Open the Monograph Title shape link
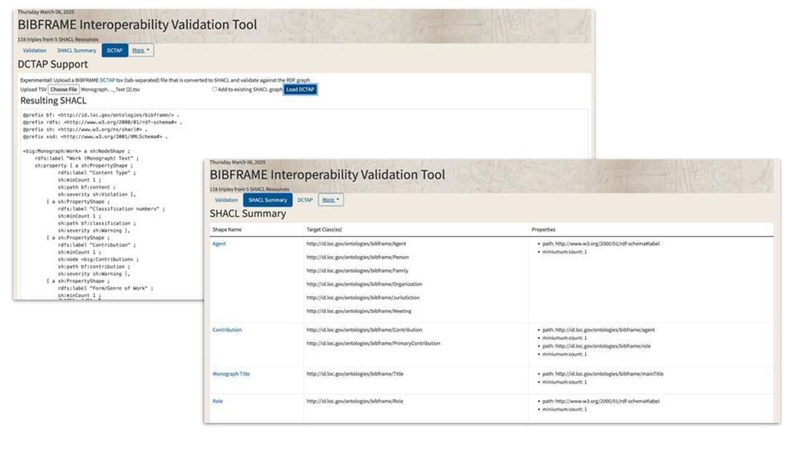The image size is (800, 450). [x=231, y=374]
